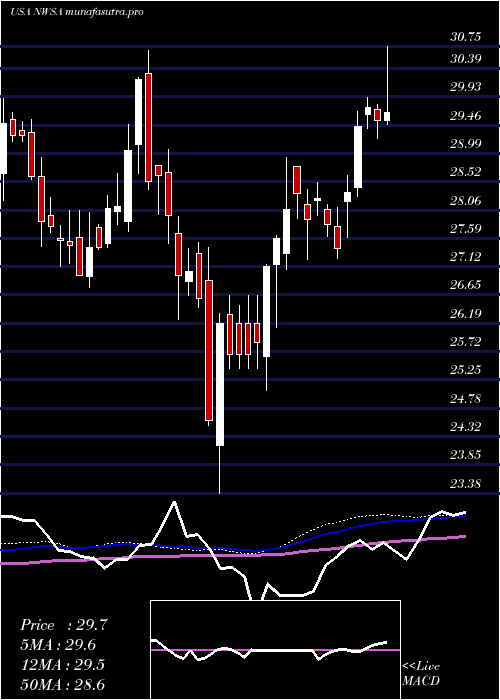Click the 29.93 price level label
Screen dimensions: 500x700
[466, 87]
